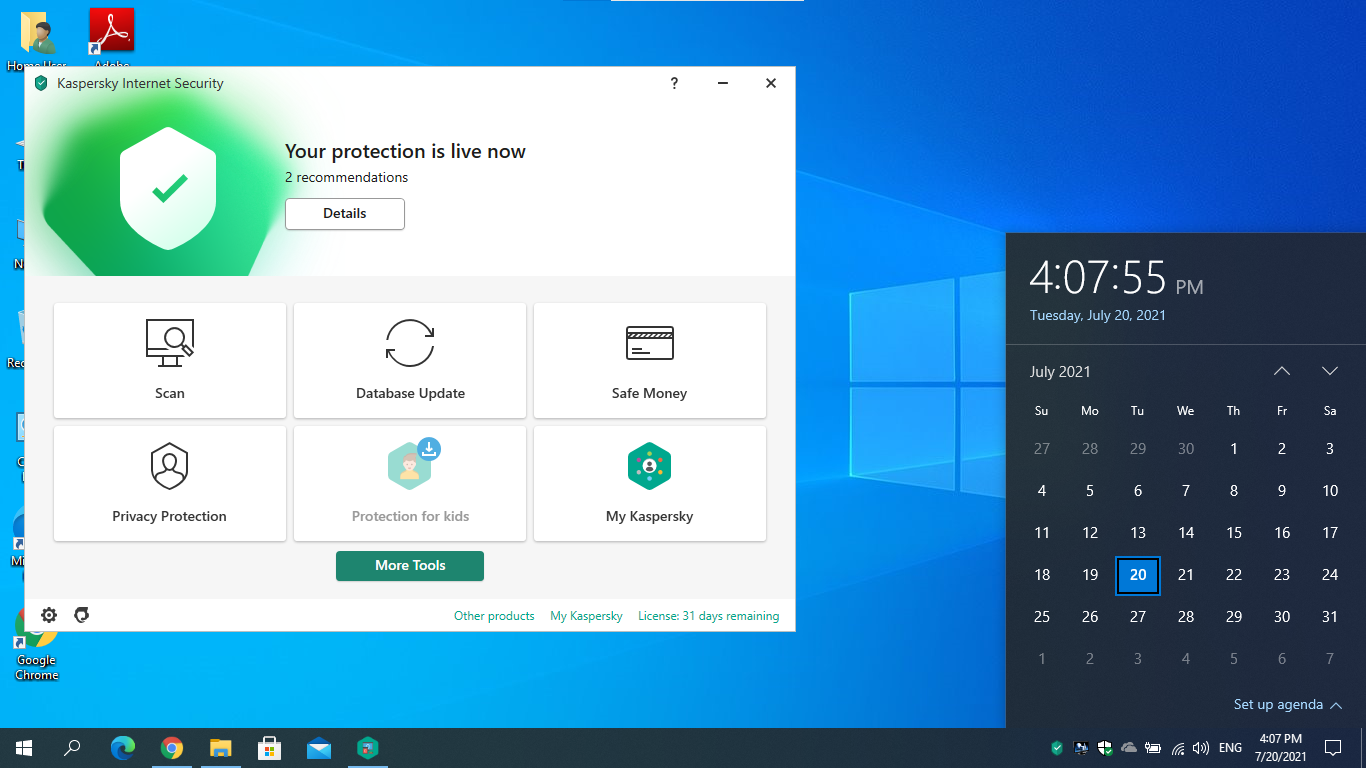
Task: Open Windows Security tray icon
Action: [x=1105, y=748]
